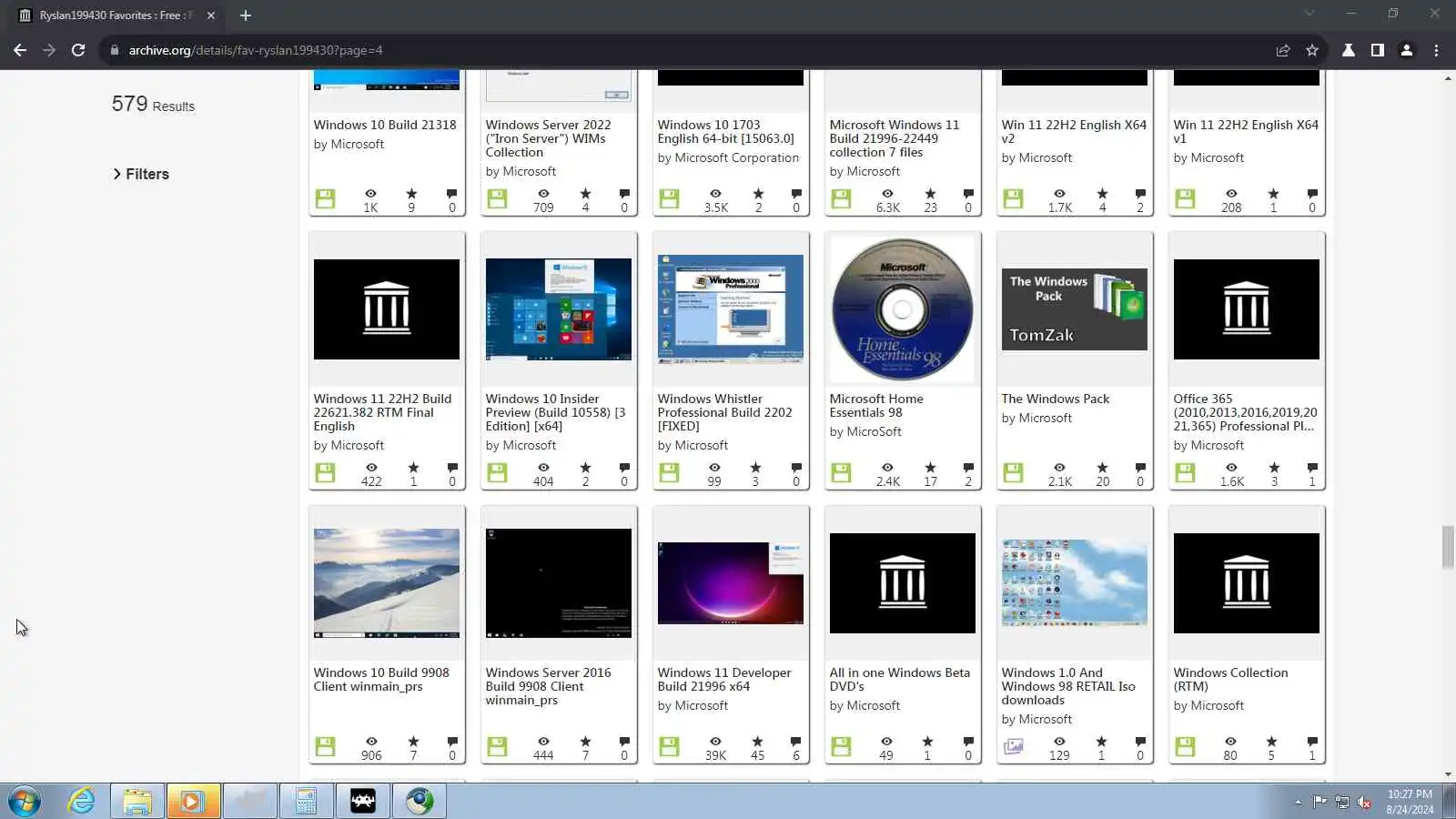
Task: Click the browser back arrow
Action: click(20, 50)
